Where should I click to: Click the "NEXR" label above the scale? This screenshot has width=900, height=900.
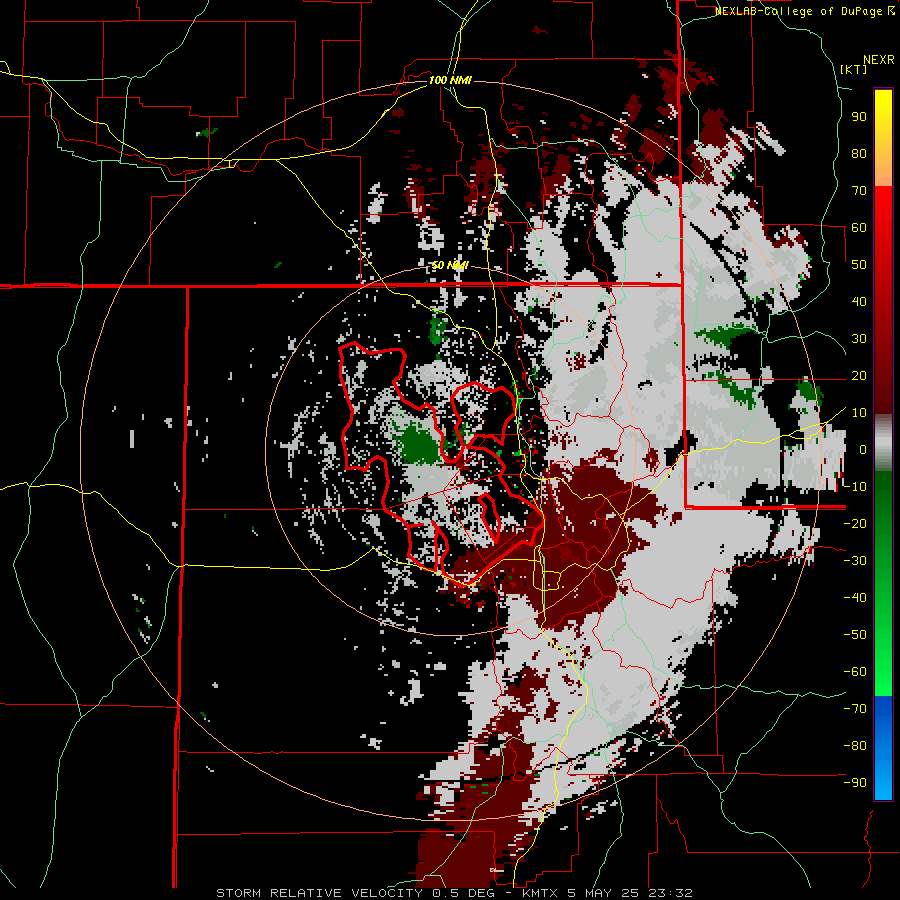coord(879,60)
